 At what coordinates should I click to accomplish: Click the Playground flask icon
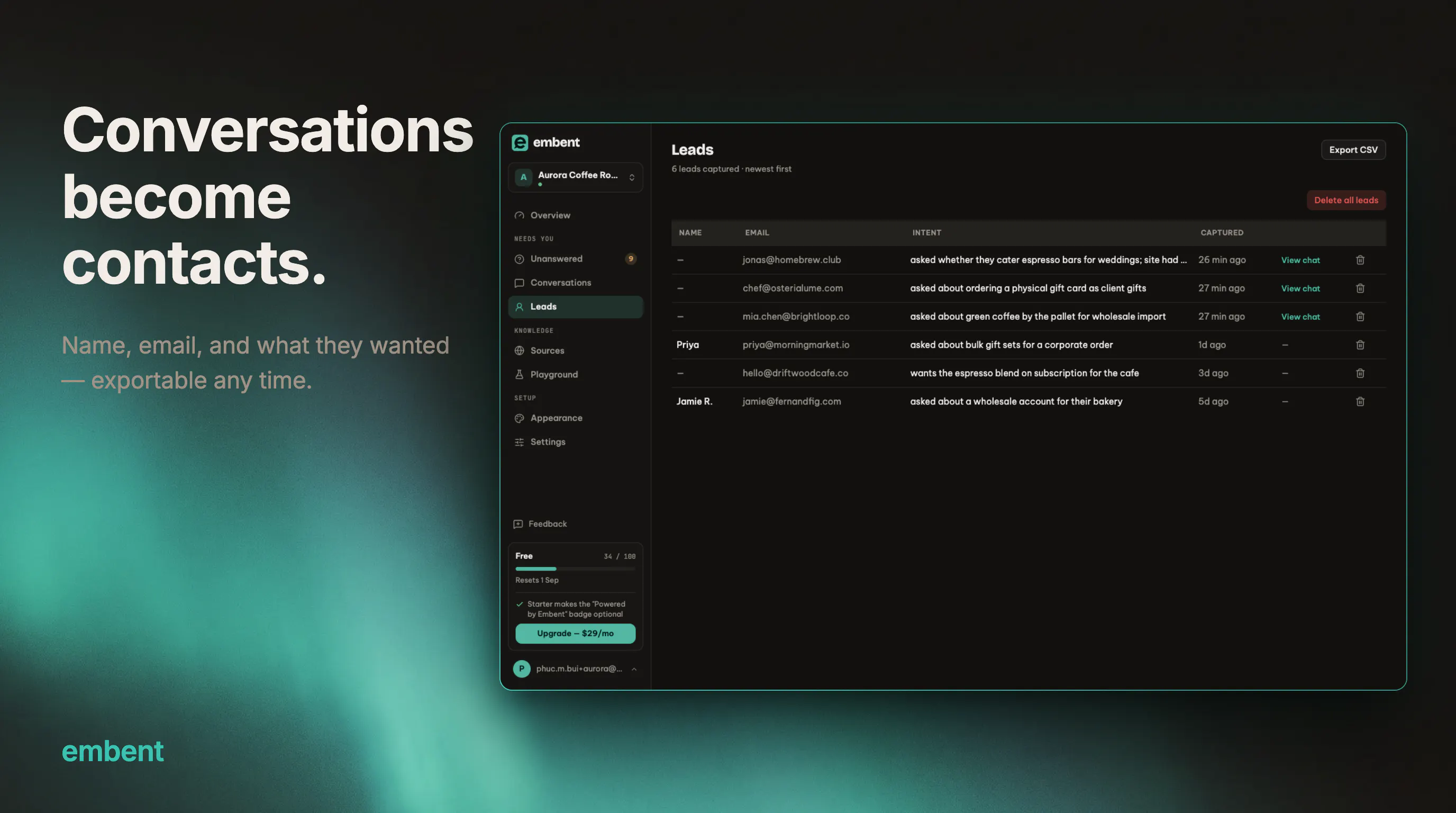point(519,374)
